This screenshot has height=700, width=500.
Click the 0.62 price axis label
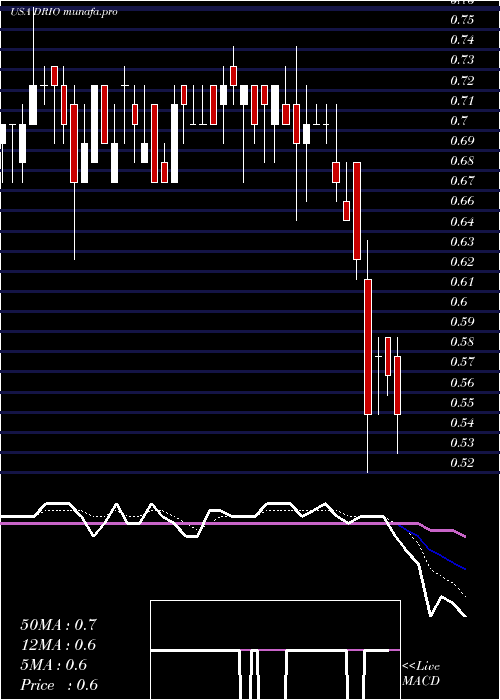coord(462,262)
